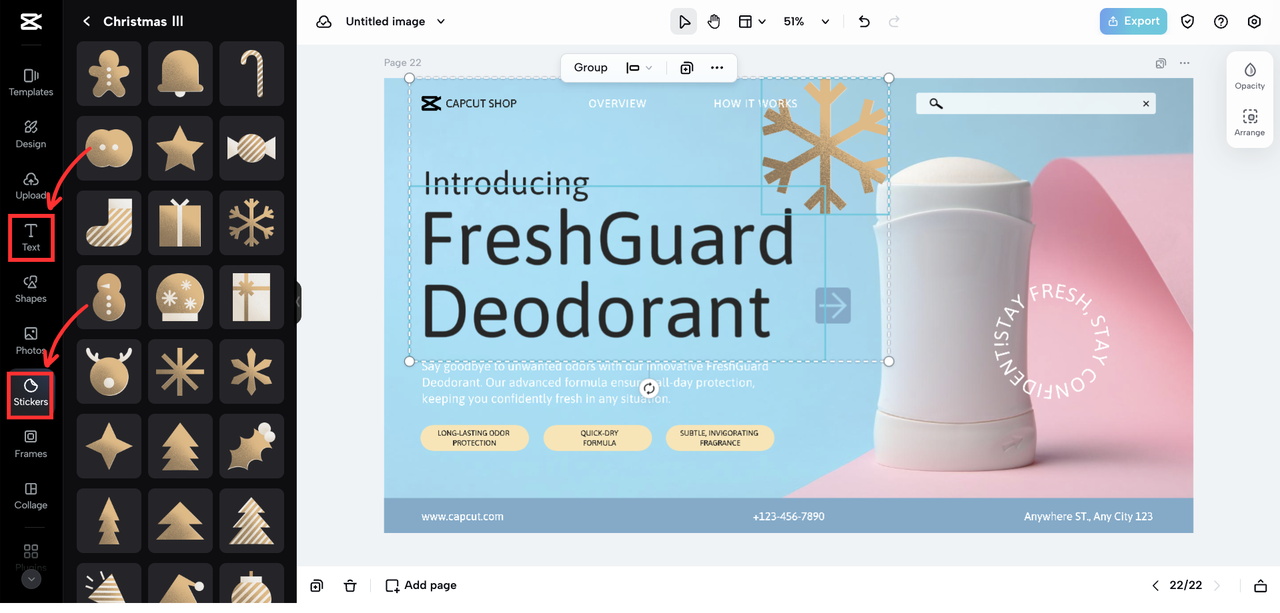This screenshot has height=613, width=1280.
Task: Select the reindeer face sticker
Action: tap(109, 371)
